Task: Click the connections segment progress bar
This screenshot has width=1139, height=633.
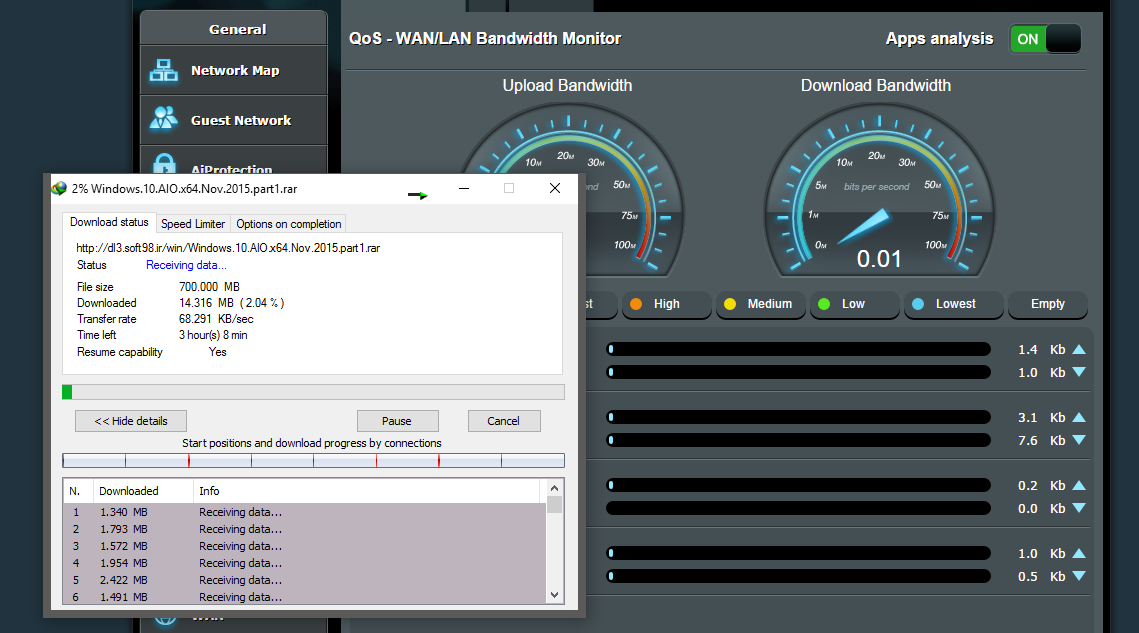Action: tap(313, 461)
